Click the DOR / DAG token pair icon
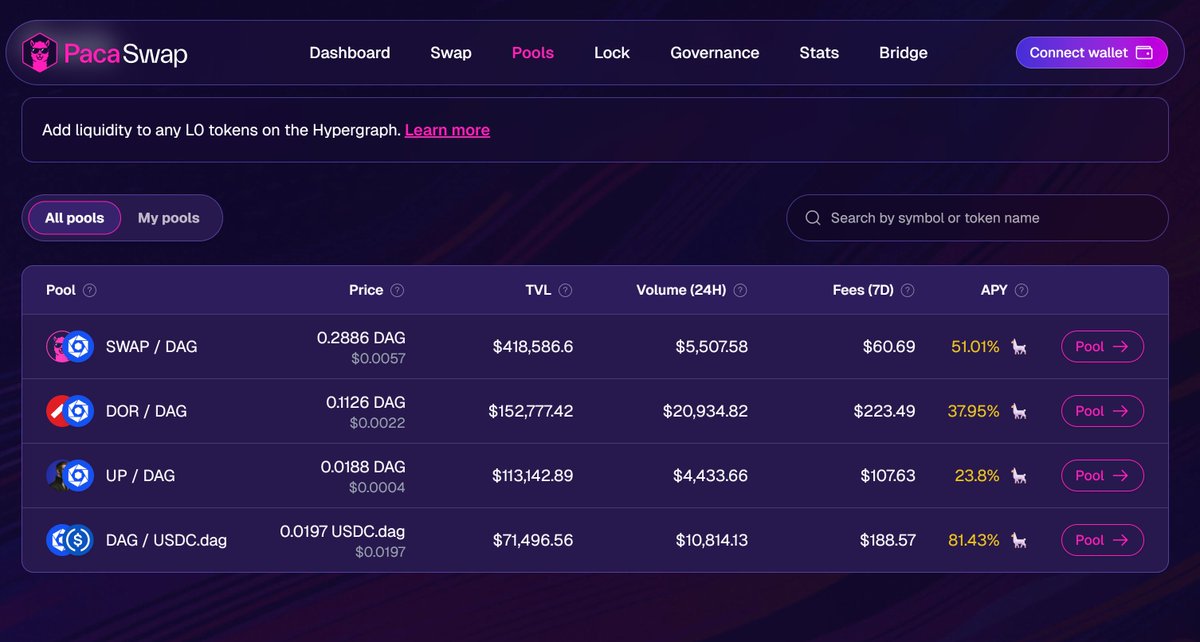This screenshot has height=642, width=1200. (70, 411)
